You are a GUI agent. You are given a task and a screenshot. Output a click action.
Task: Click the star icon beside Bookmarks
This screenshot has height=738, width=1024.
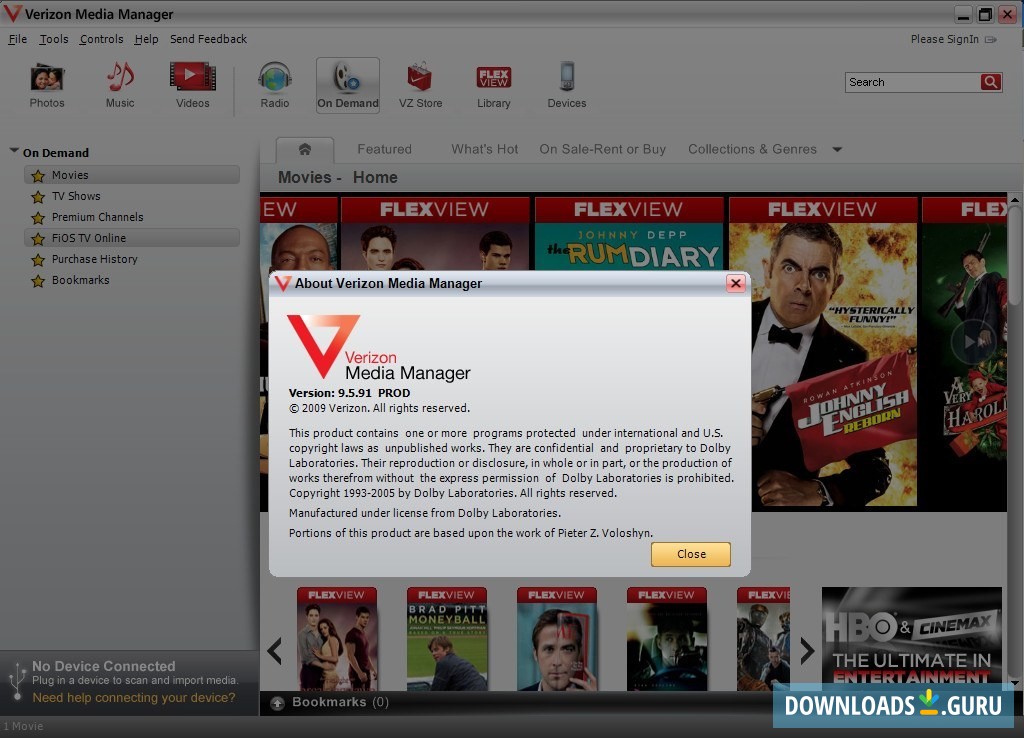click(38, 281)
